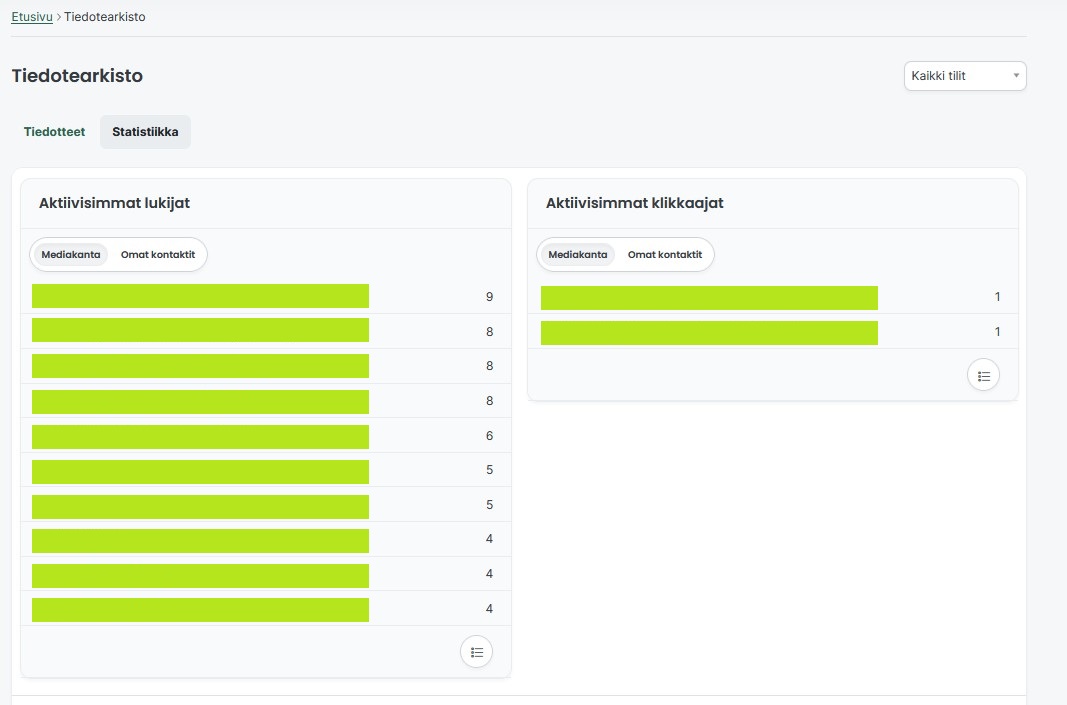This screenshot has height=705, width=1067.
Task: Click the Tiedotearkisto breadcrumb text
Action: point(105,16)
